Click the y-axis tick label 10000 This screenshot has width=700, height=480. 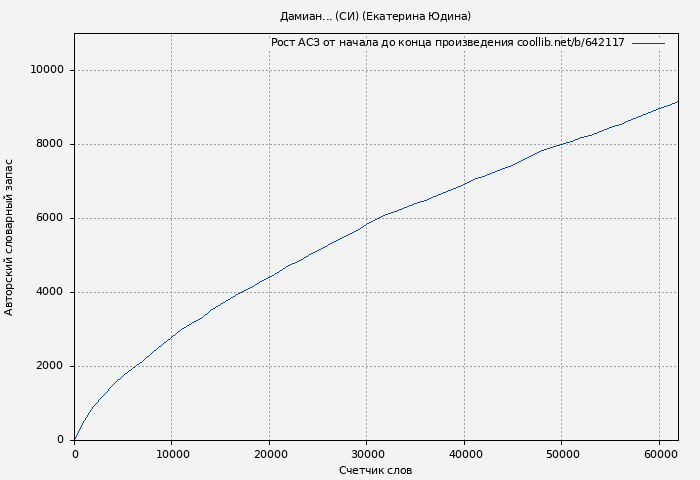(x=48, y=70)
